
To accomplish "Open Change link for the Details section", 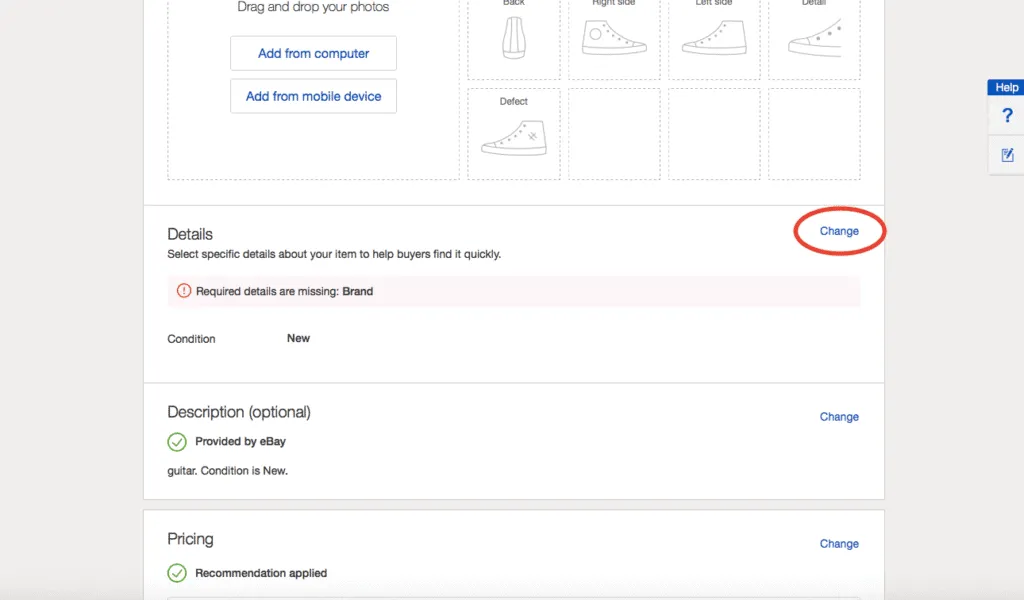I will pyautogui.click(x=839, y=230).
